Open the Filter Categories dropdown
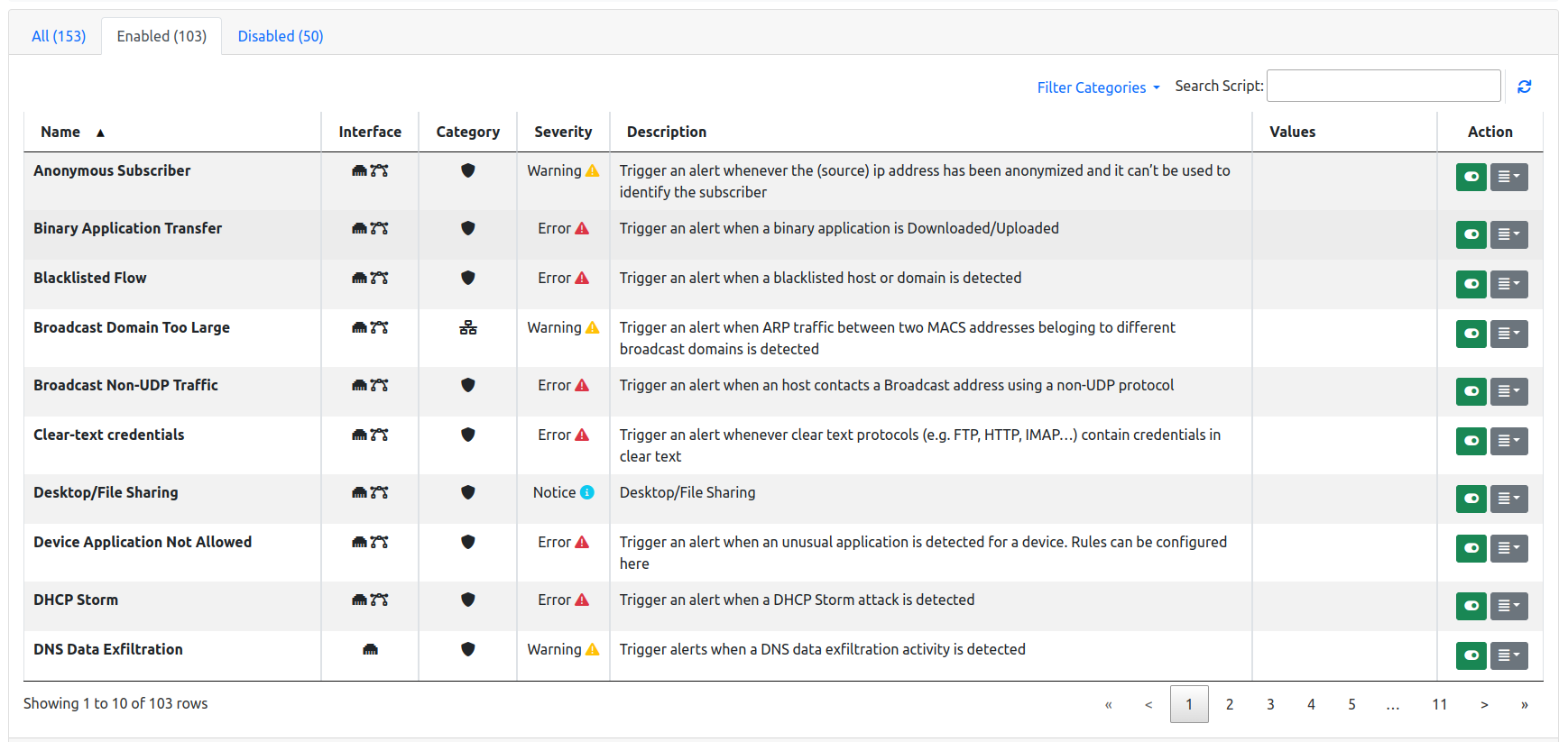This screenshot has width=1568, height=742. click(x=1098, y=87)
